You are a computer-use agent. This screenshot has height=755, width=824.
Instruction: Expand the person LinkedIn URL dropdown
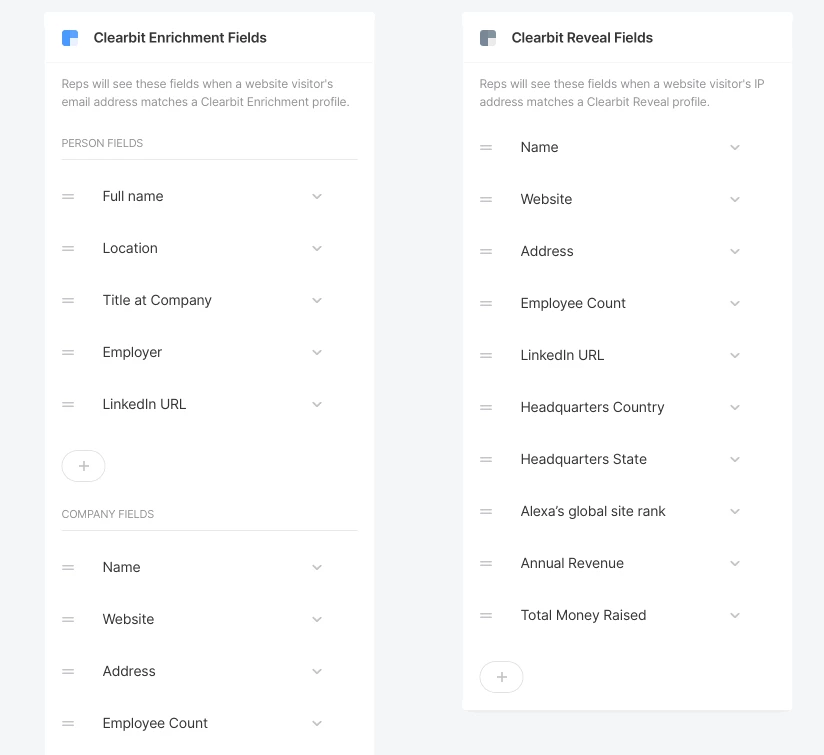[317, 405]
